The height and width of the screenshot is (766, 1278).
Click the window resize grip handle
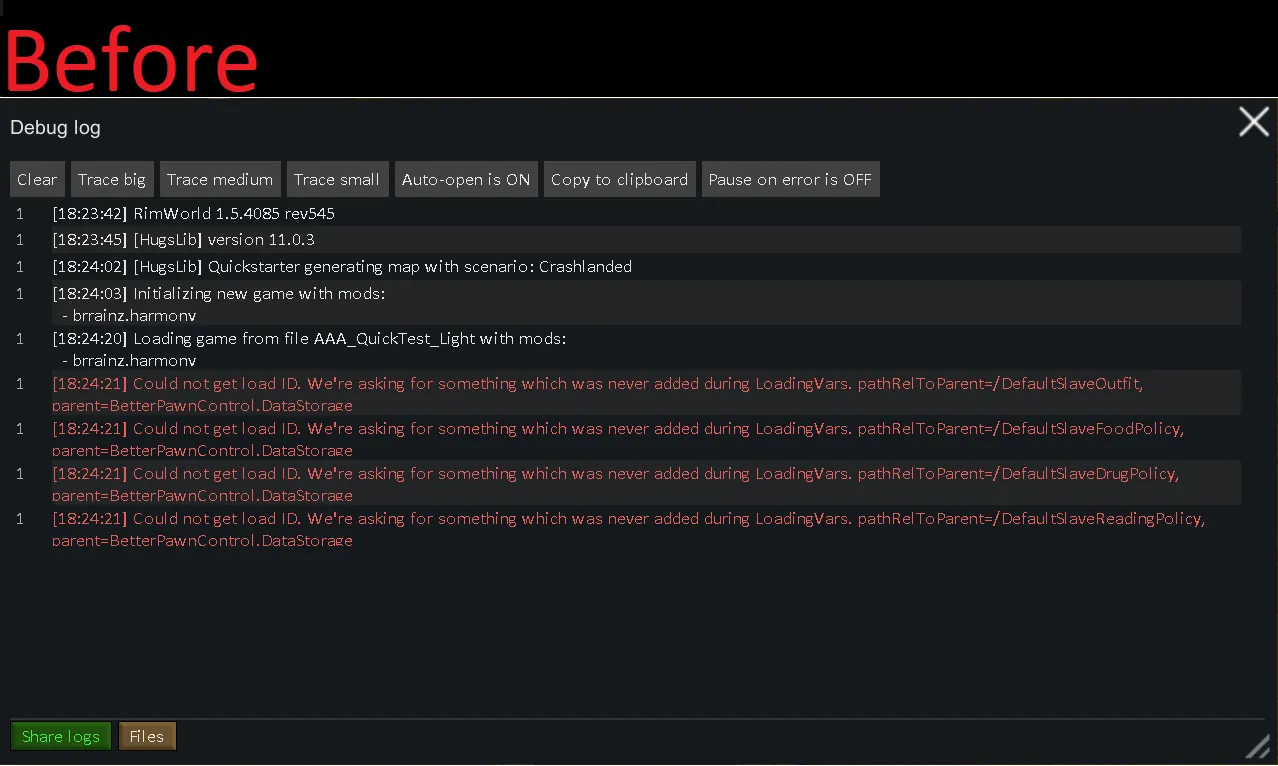(1257, 746)
